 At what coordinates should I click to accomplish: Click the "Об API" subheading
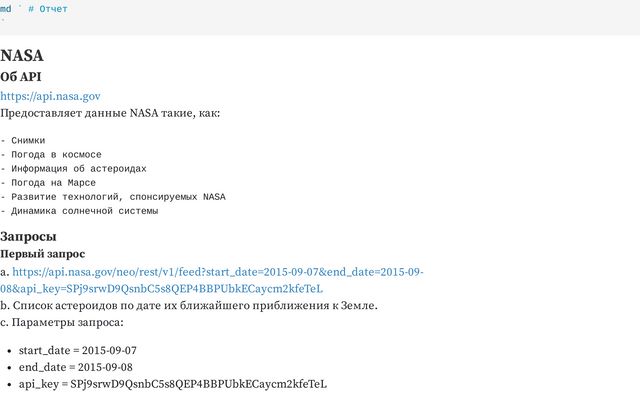pos(21,77)
